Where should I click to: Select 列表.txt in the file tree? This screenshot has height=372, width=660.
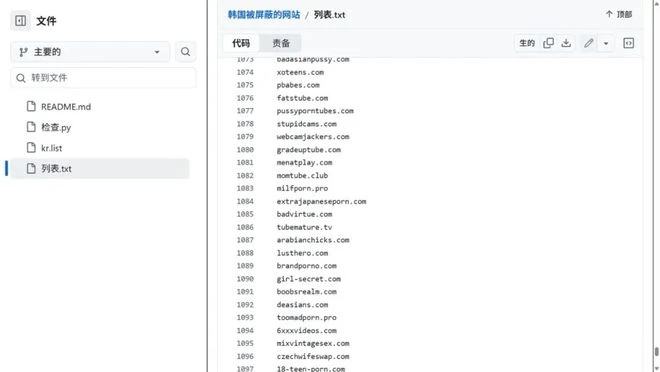100,169
